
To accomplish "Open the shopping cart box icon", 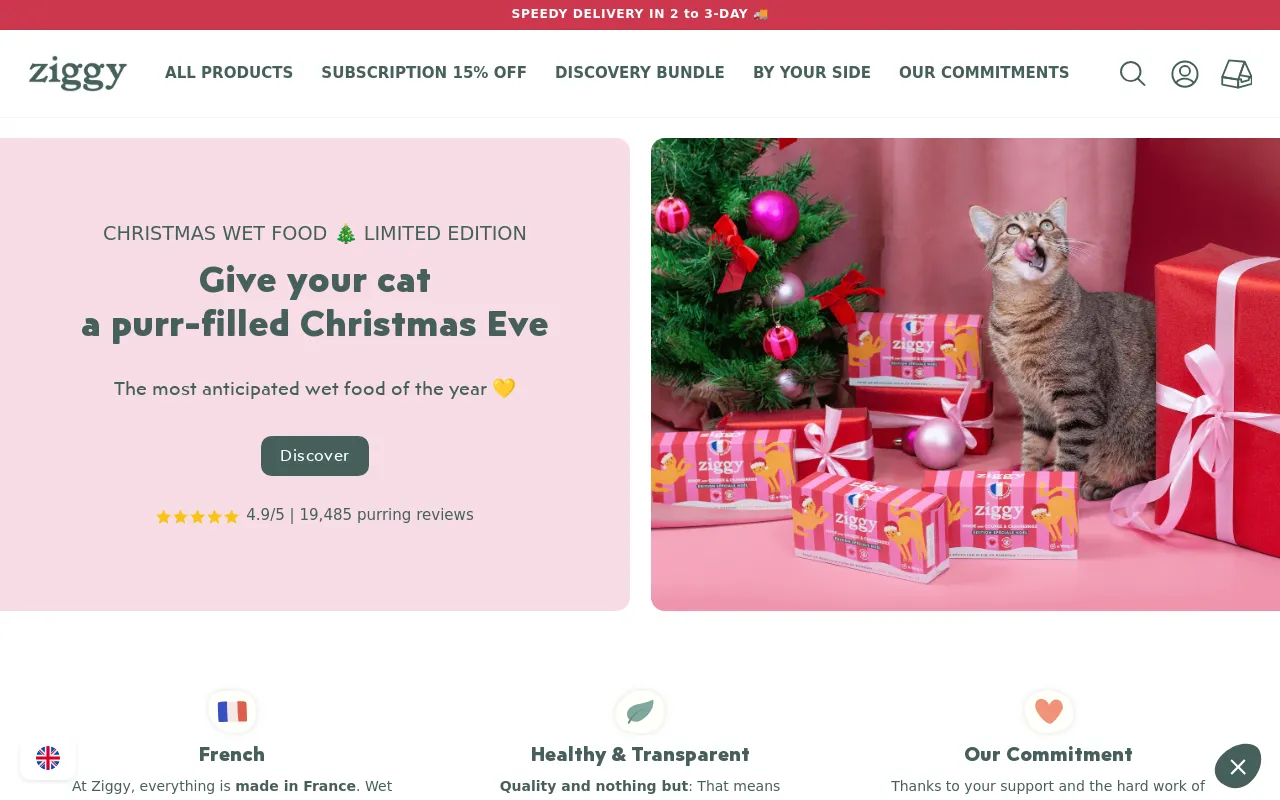I will pyautogui.click(x=1237, y=74).
